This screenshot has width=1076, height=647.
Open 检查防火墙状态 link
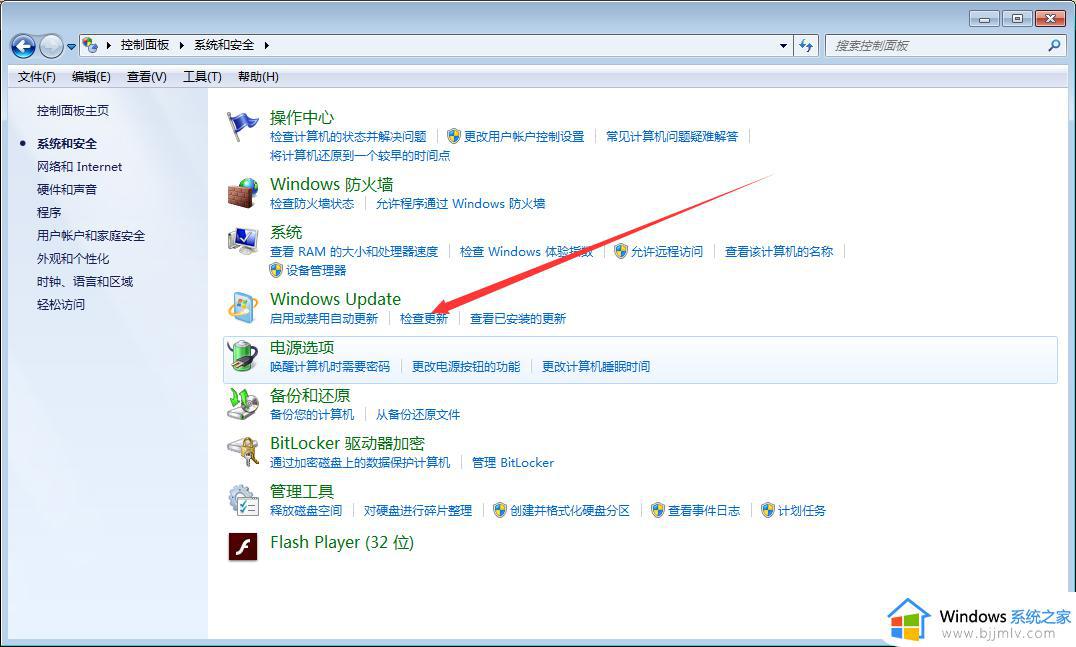coord(312,203)
